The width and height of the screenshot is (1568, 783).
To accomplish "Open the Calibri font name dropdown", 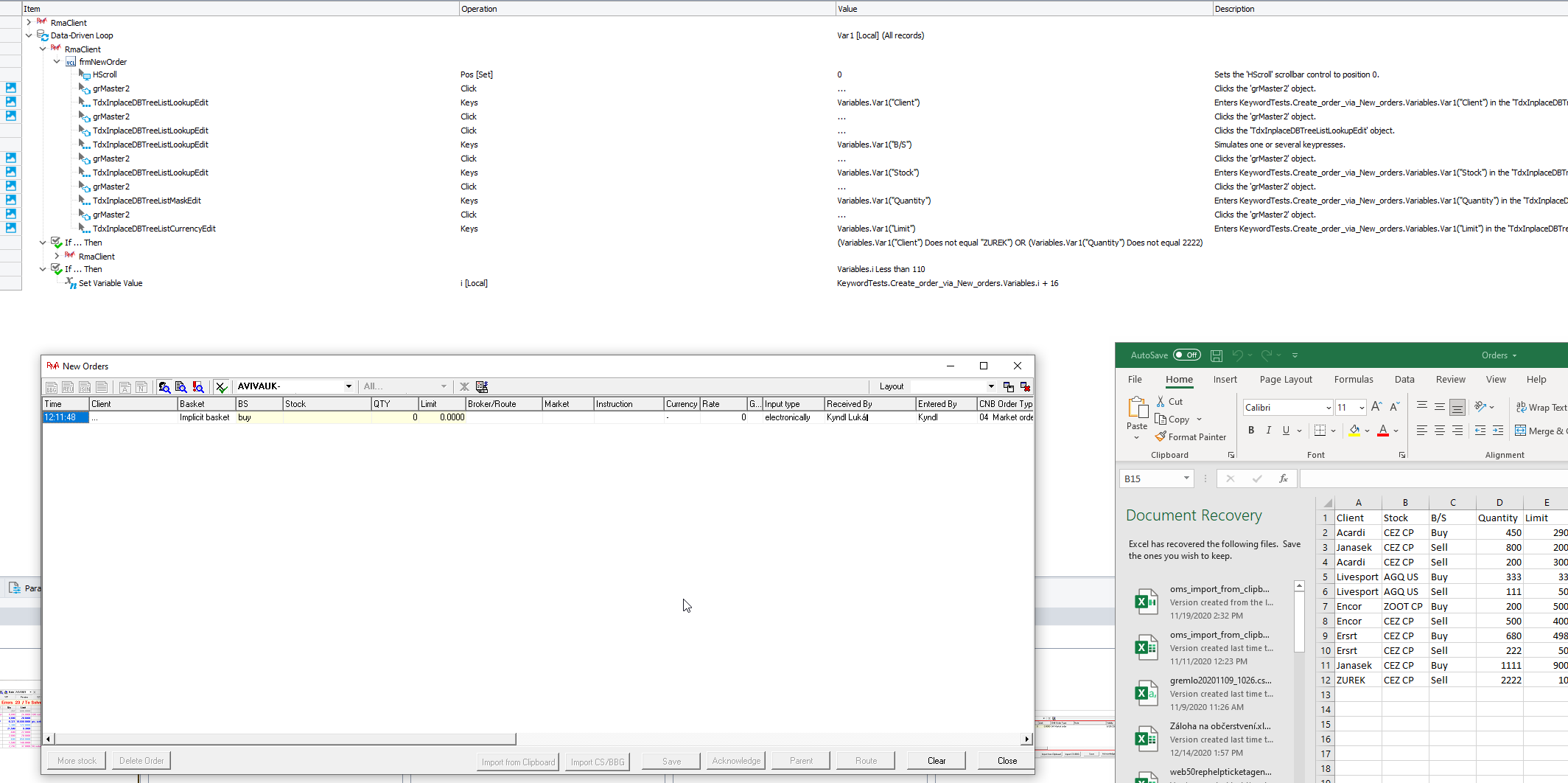I will [1328, 408].
